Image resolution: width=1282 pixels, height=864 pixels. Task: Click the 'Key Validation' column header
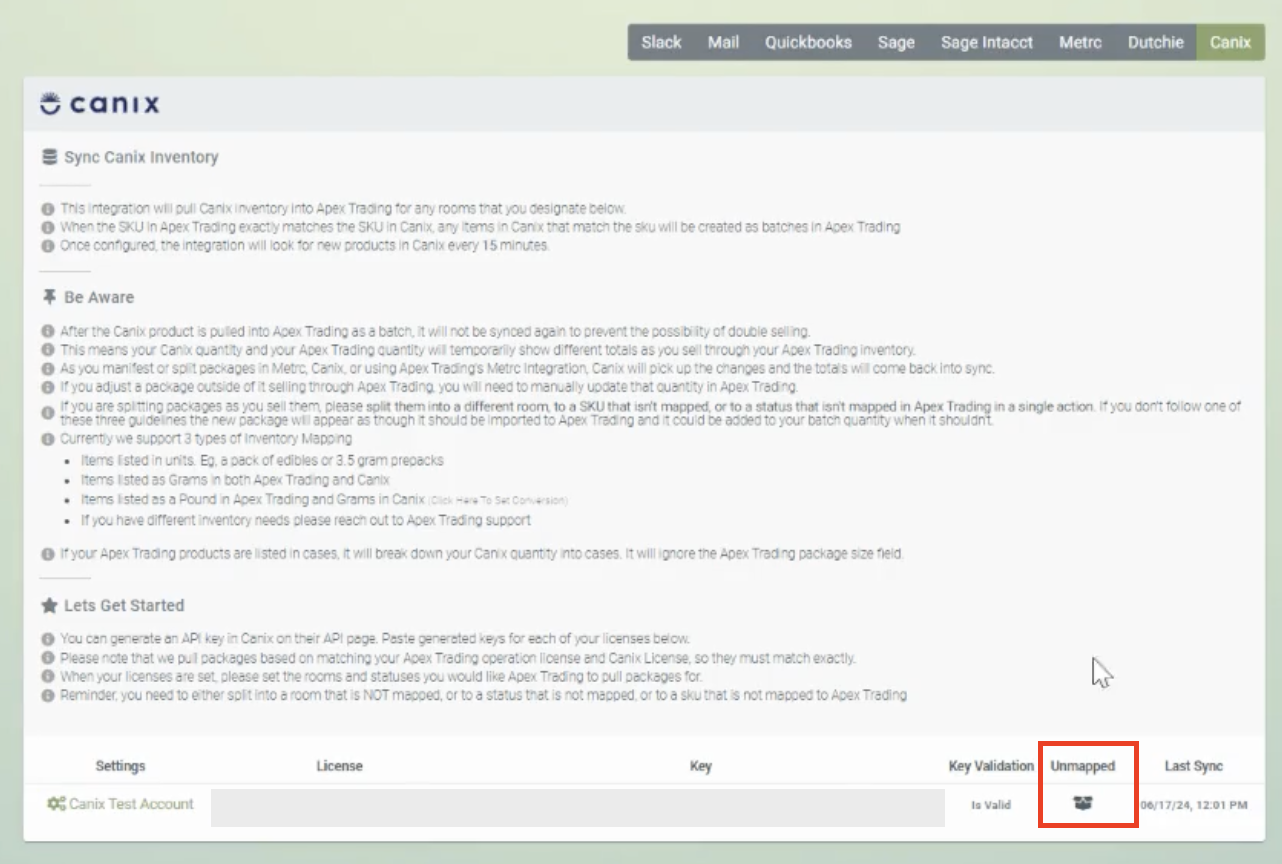[x=991, y=766]
